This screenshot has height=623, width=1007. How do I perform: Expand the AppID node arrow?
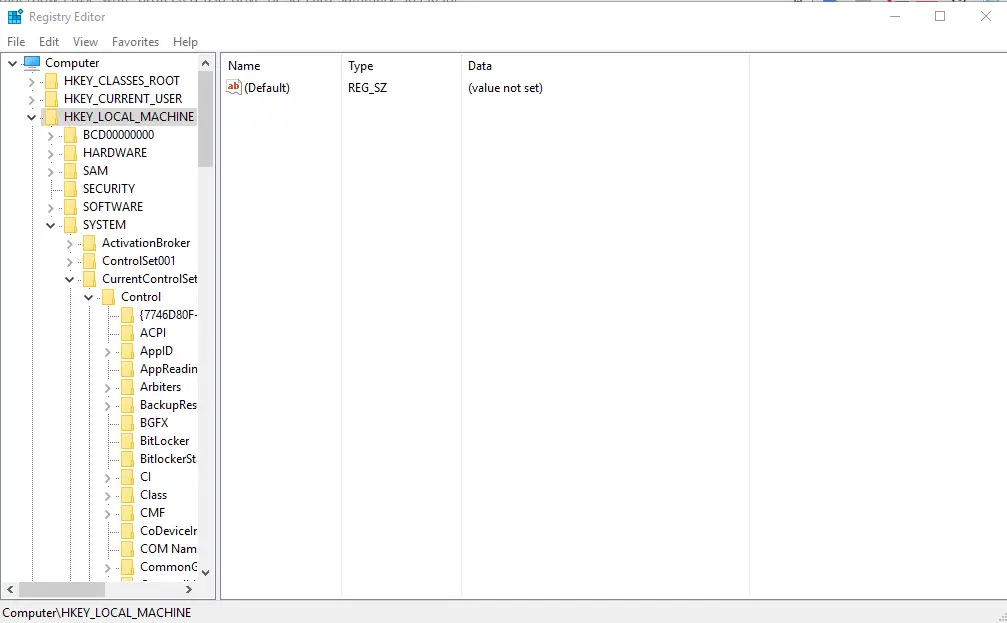click(x=107, y=351)
